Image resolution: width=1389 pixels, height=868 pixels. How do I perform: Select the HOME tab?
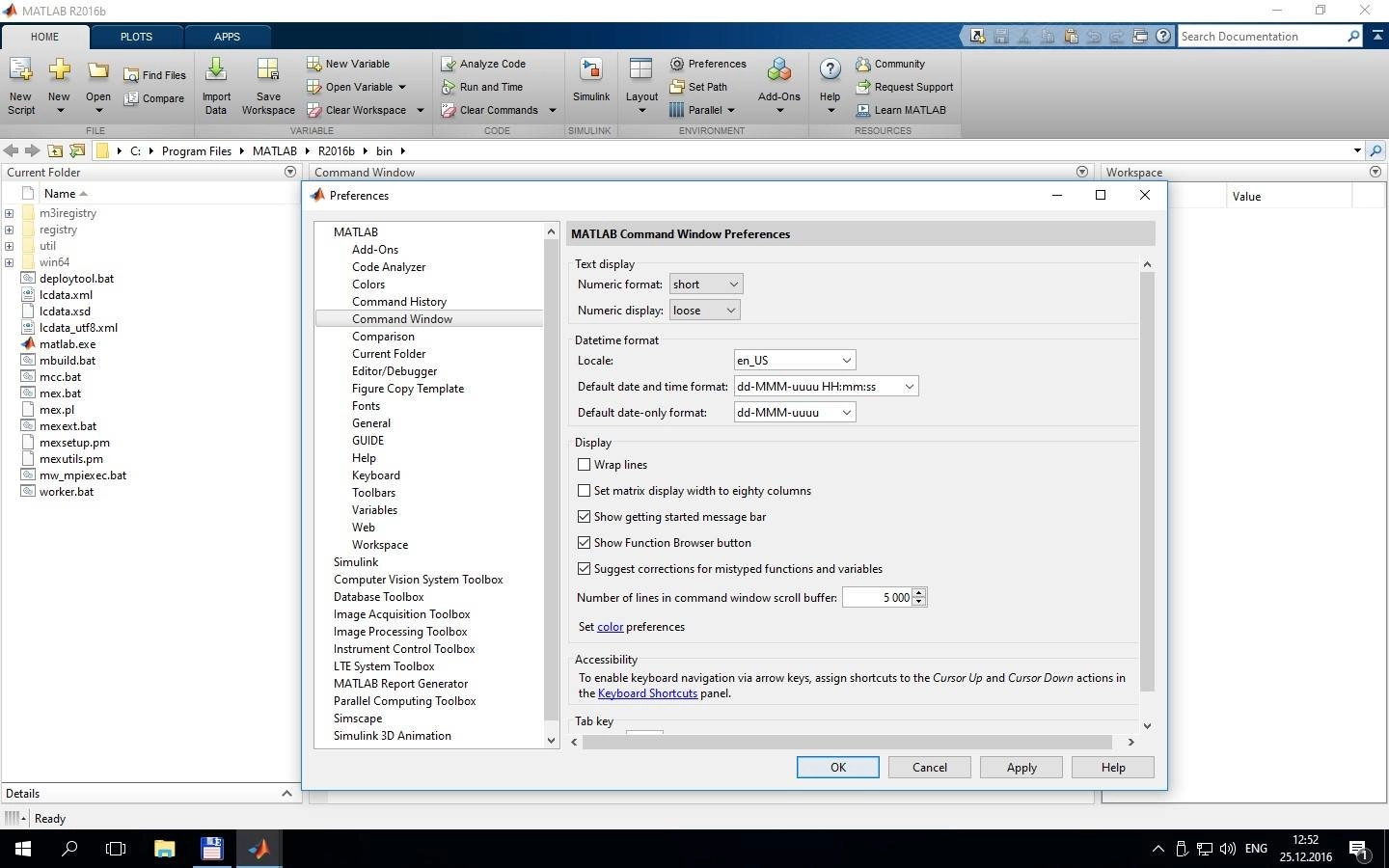pos(44,37)
